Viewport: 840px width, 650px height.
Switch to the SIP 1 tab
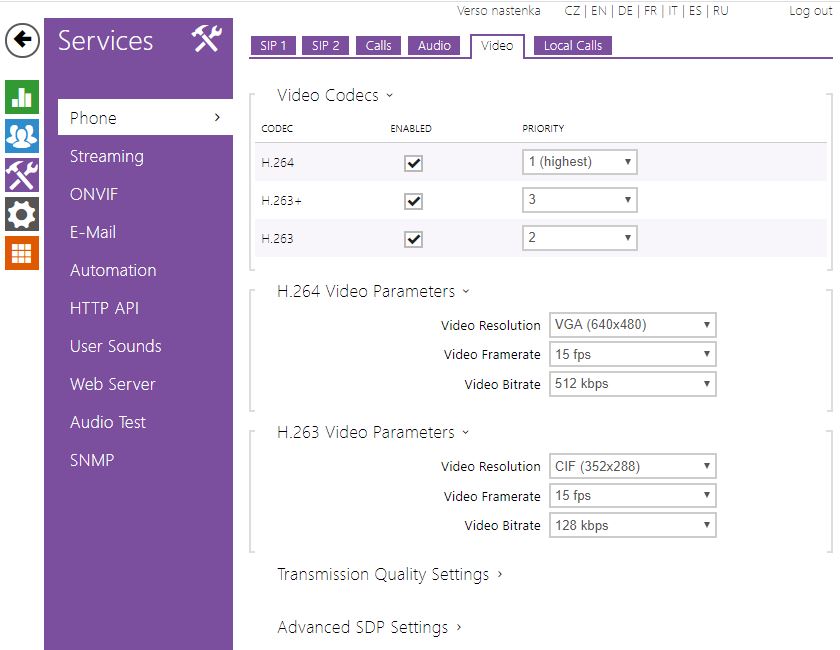(x=273, y=46)
